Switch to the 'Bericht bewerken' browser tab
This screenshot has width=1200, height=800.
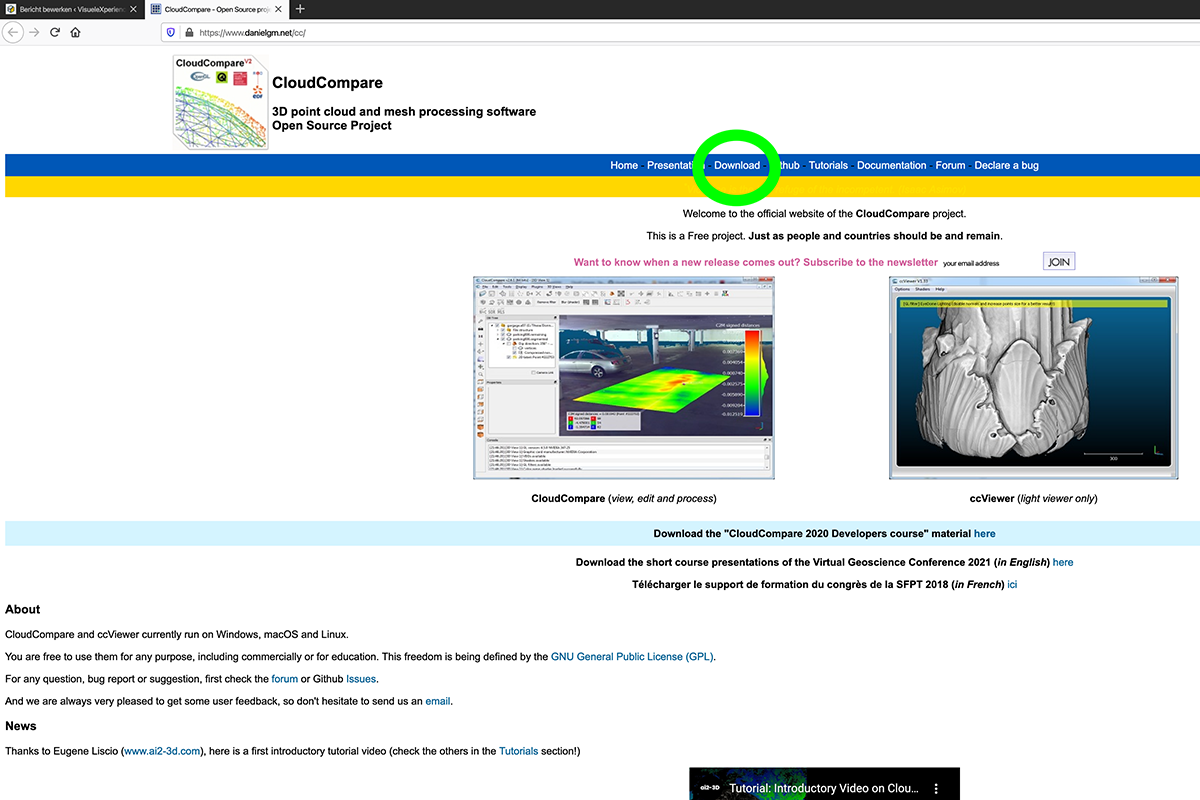point(71,9)
